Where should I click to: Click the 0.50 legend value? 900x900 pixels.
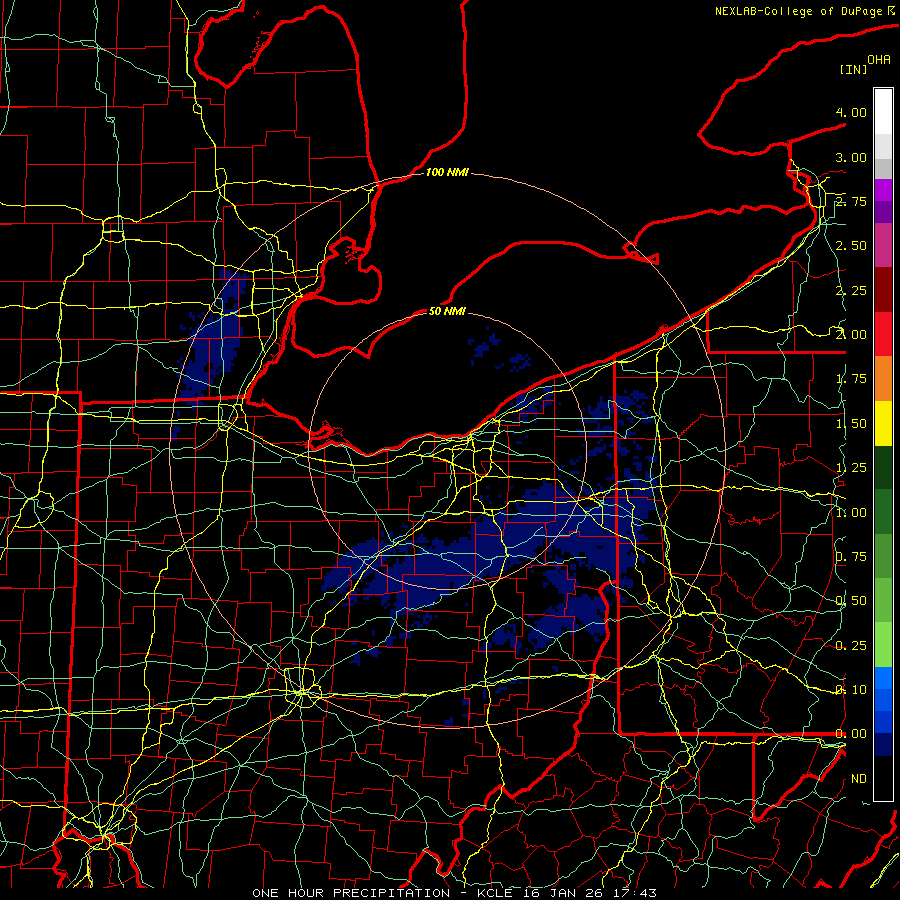(851, 601)
